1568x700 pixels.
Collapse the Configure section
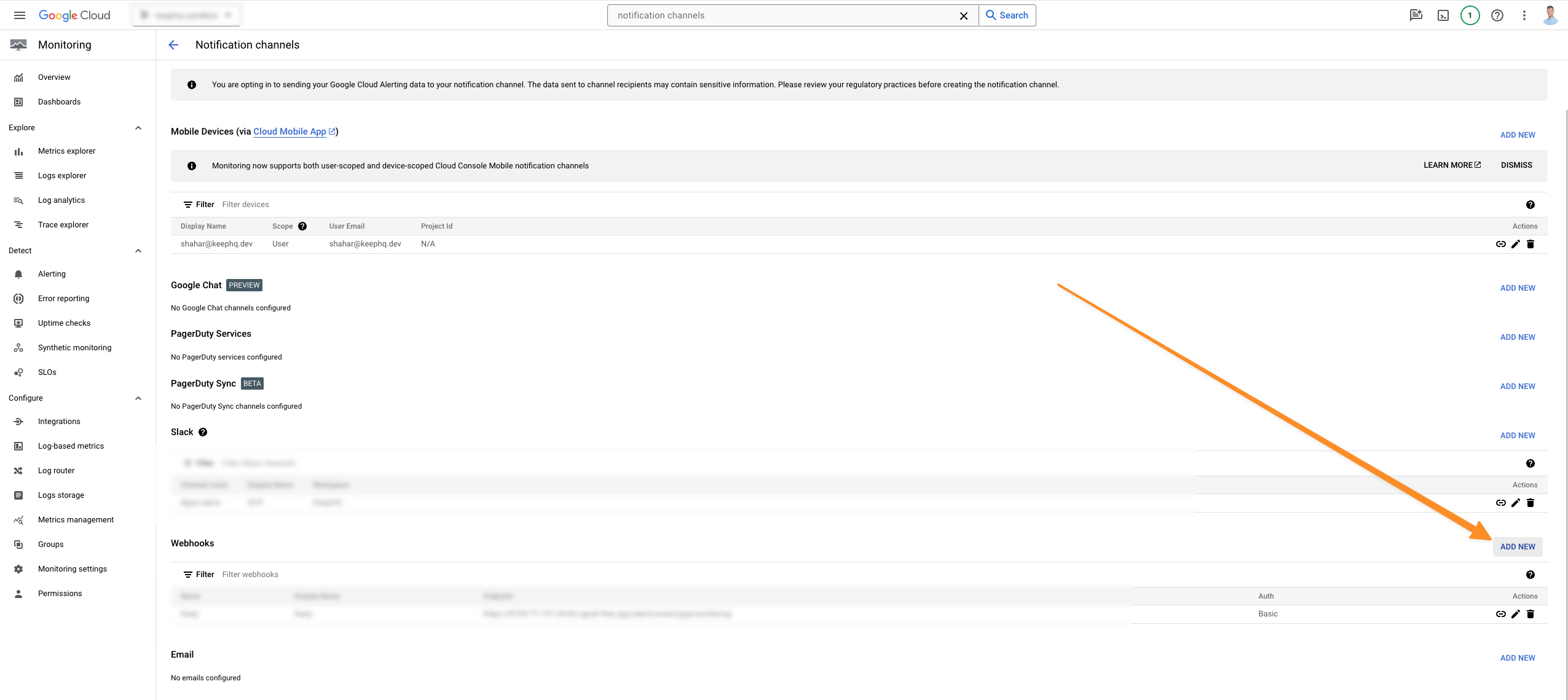point(138,398)
